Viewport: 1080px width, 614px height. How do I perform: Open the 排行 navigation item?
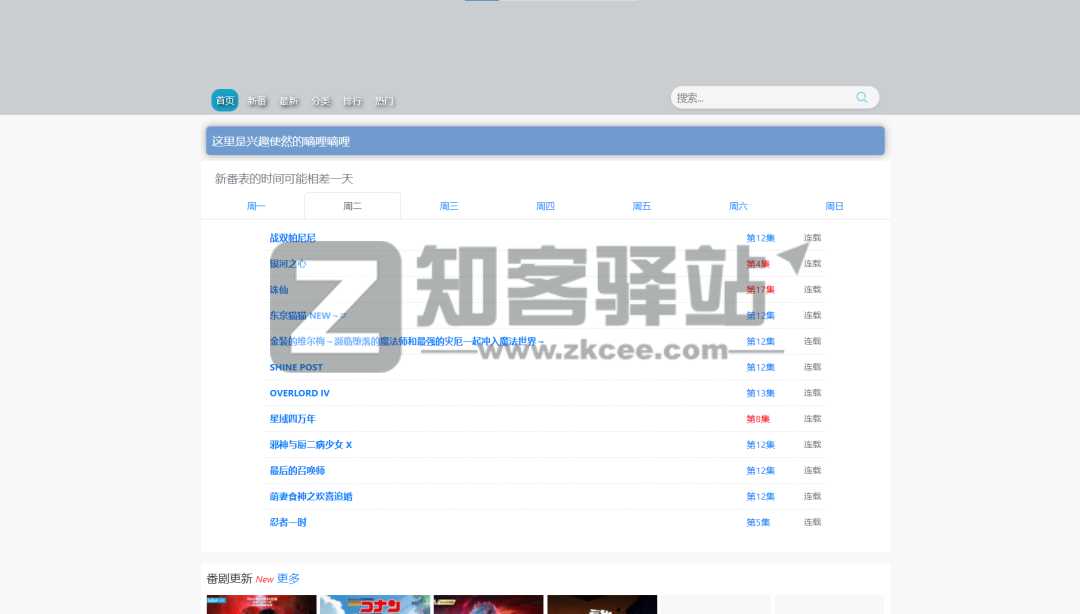[352, 100]
